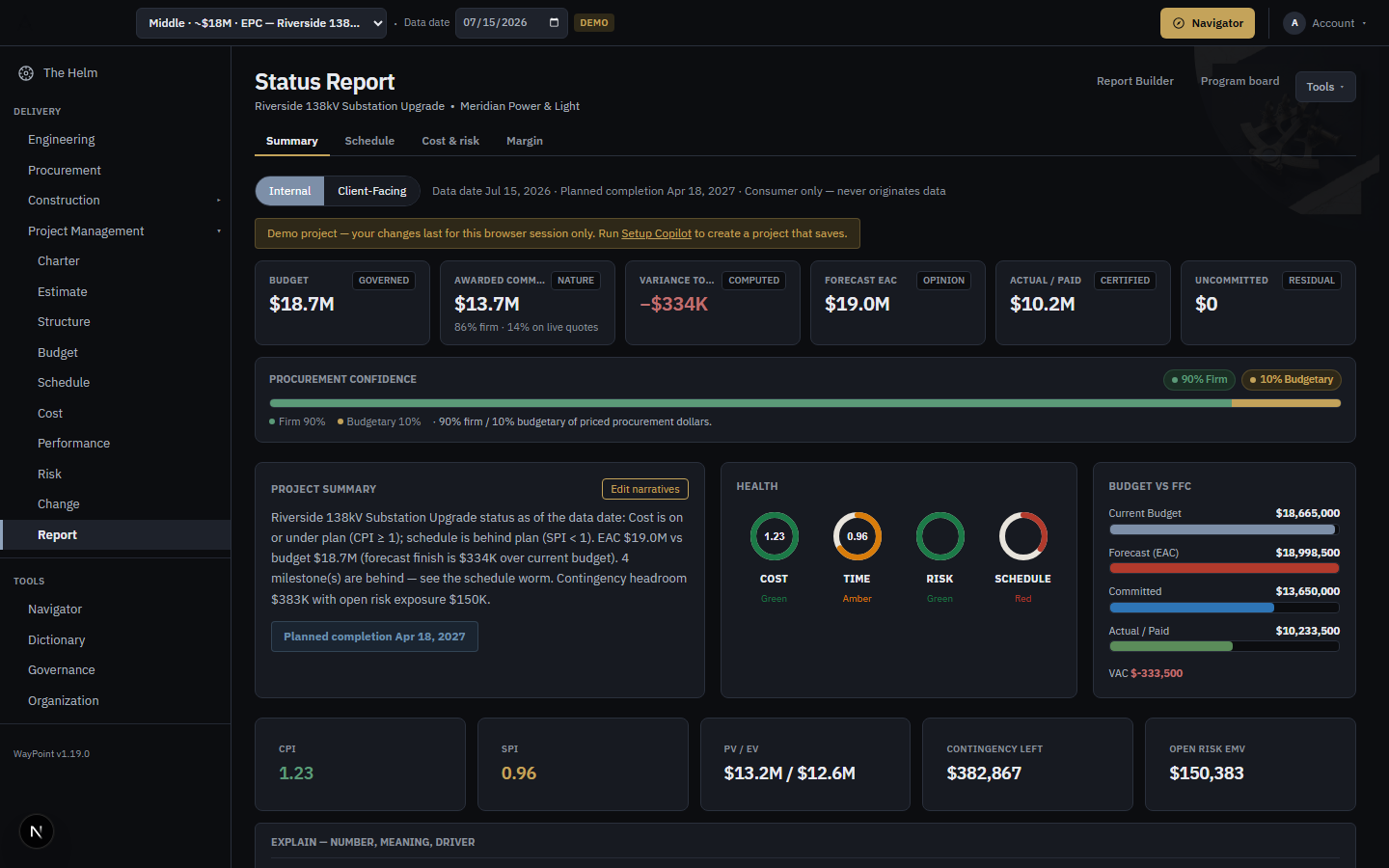Click the Schedule health donut gauge
This screenshot has height=868, width=1389.
tap(1023, 536)
